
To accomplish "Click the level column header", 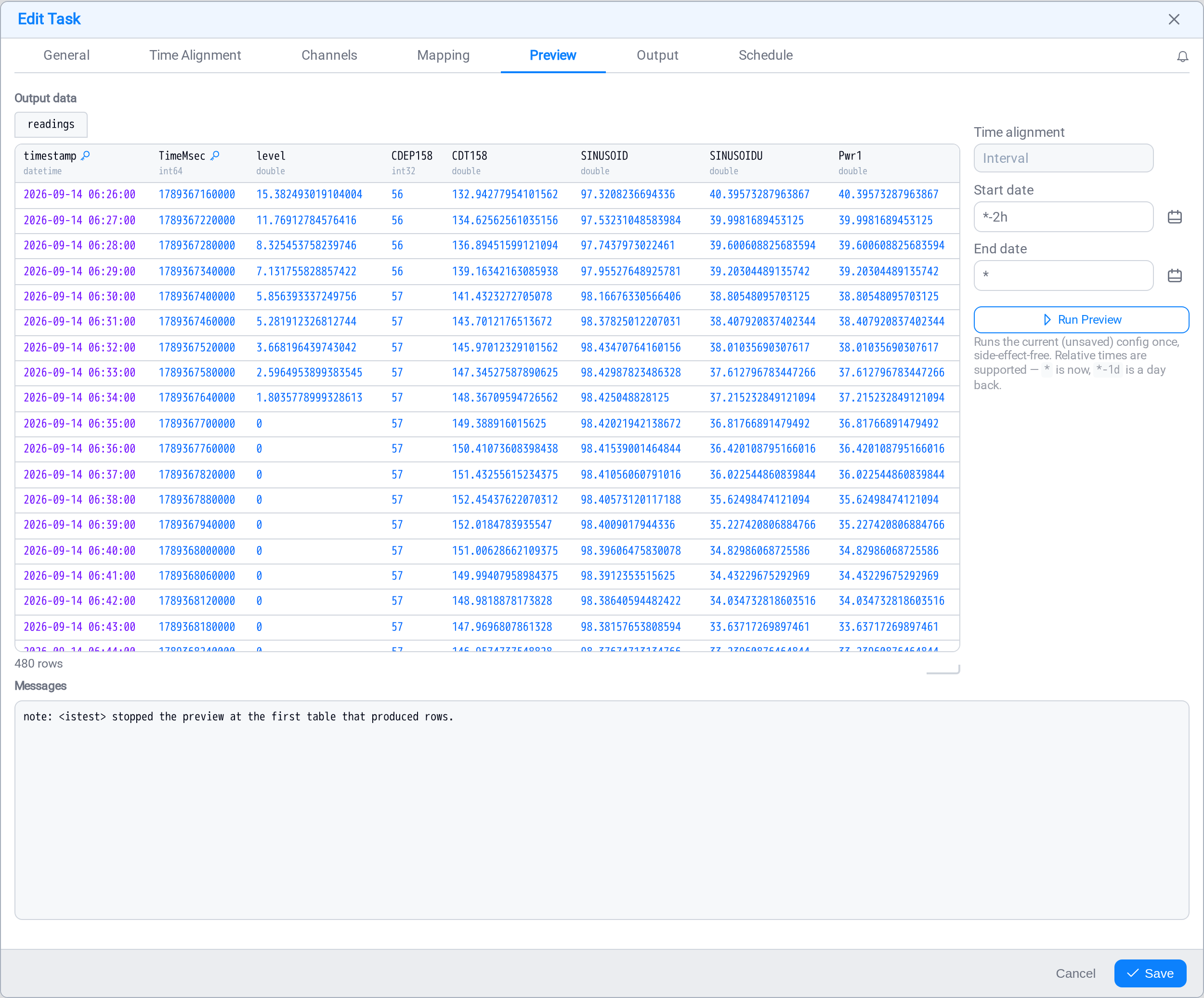I will (271, 156).
